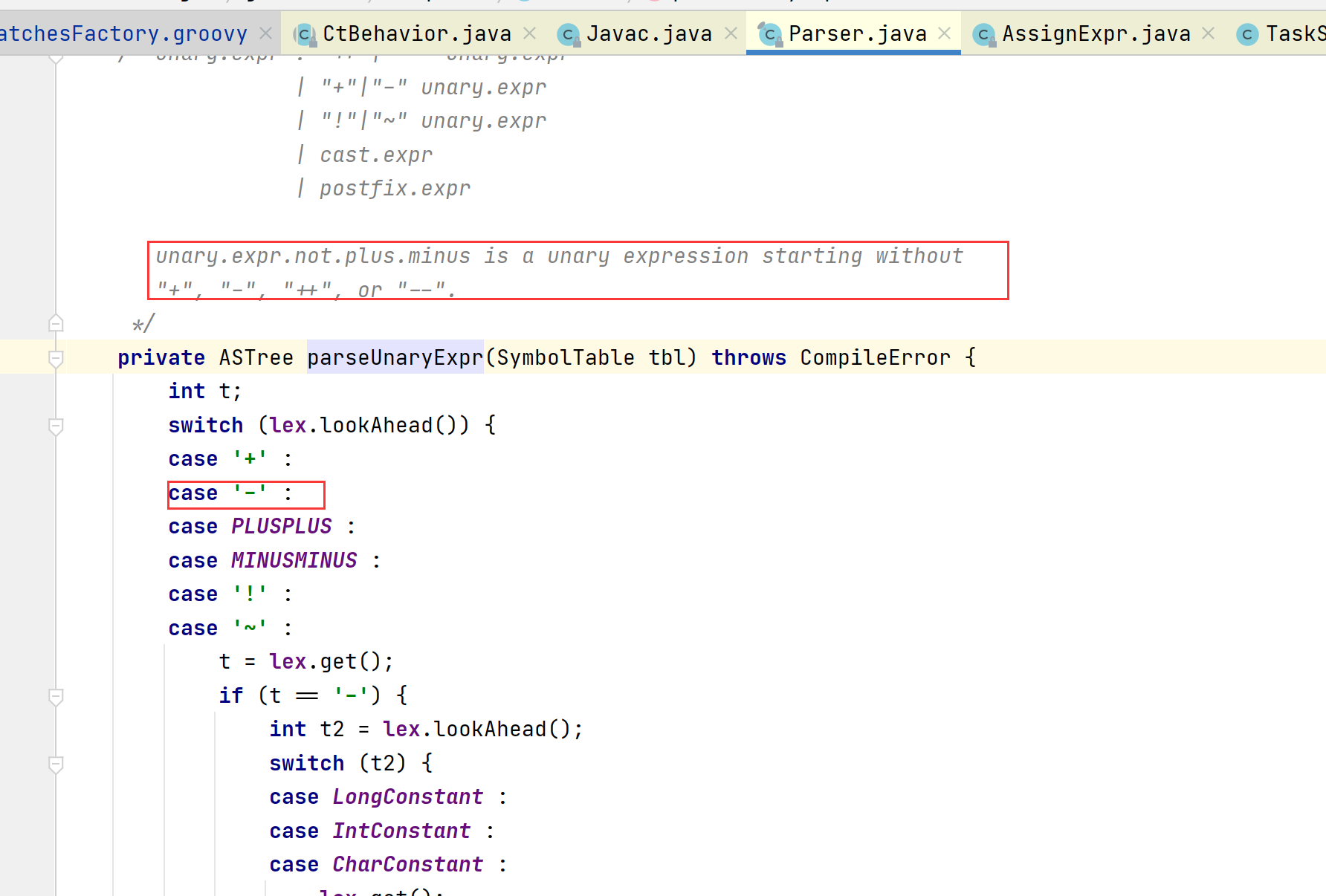Close the AssignExpr.java tab

(1209, 33)
